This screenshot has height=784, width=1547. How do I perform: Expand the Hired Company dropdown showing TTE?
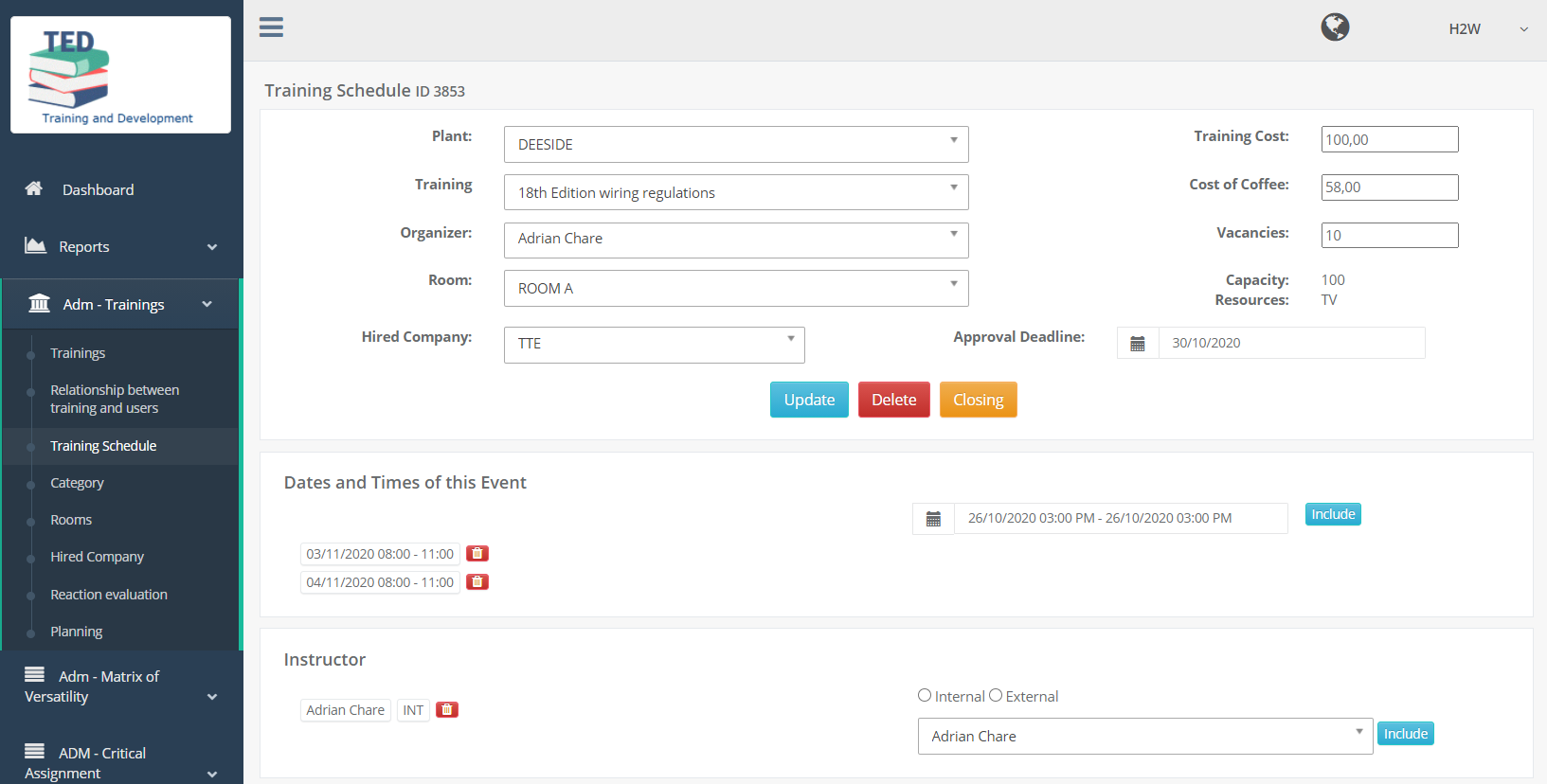coord(654,345)
